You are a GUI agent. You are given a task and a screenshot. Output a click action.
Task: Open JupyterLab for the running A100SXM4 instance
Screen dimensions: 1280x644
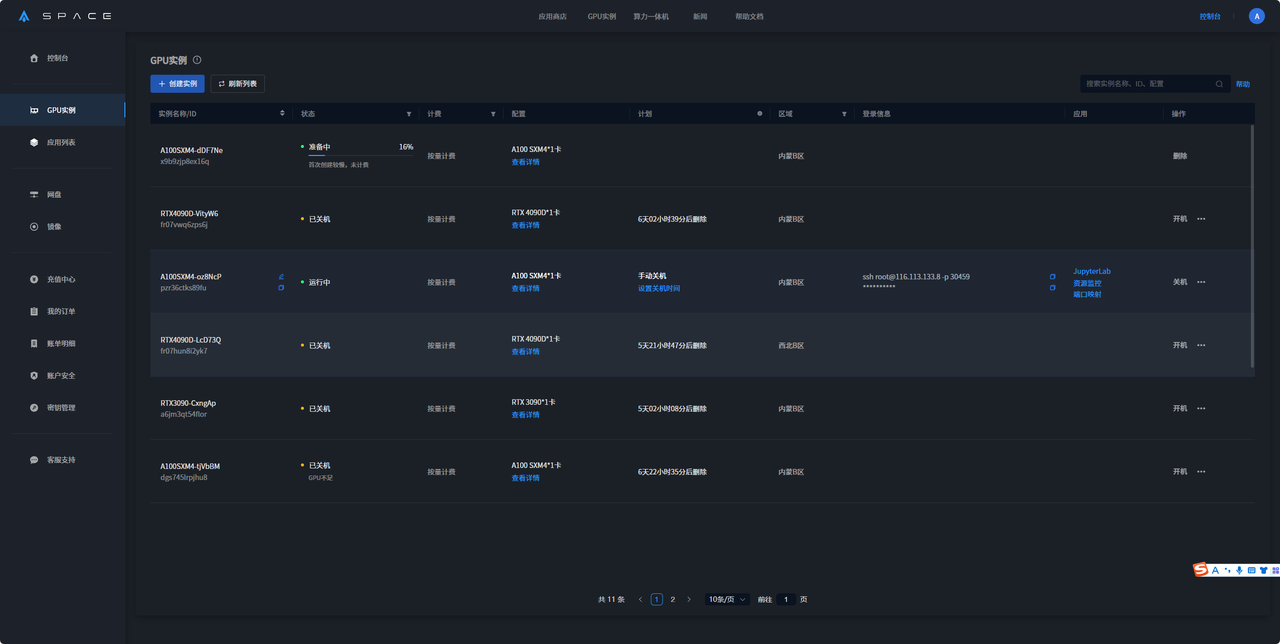point(1092,271)
